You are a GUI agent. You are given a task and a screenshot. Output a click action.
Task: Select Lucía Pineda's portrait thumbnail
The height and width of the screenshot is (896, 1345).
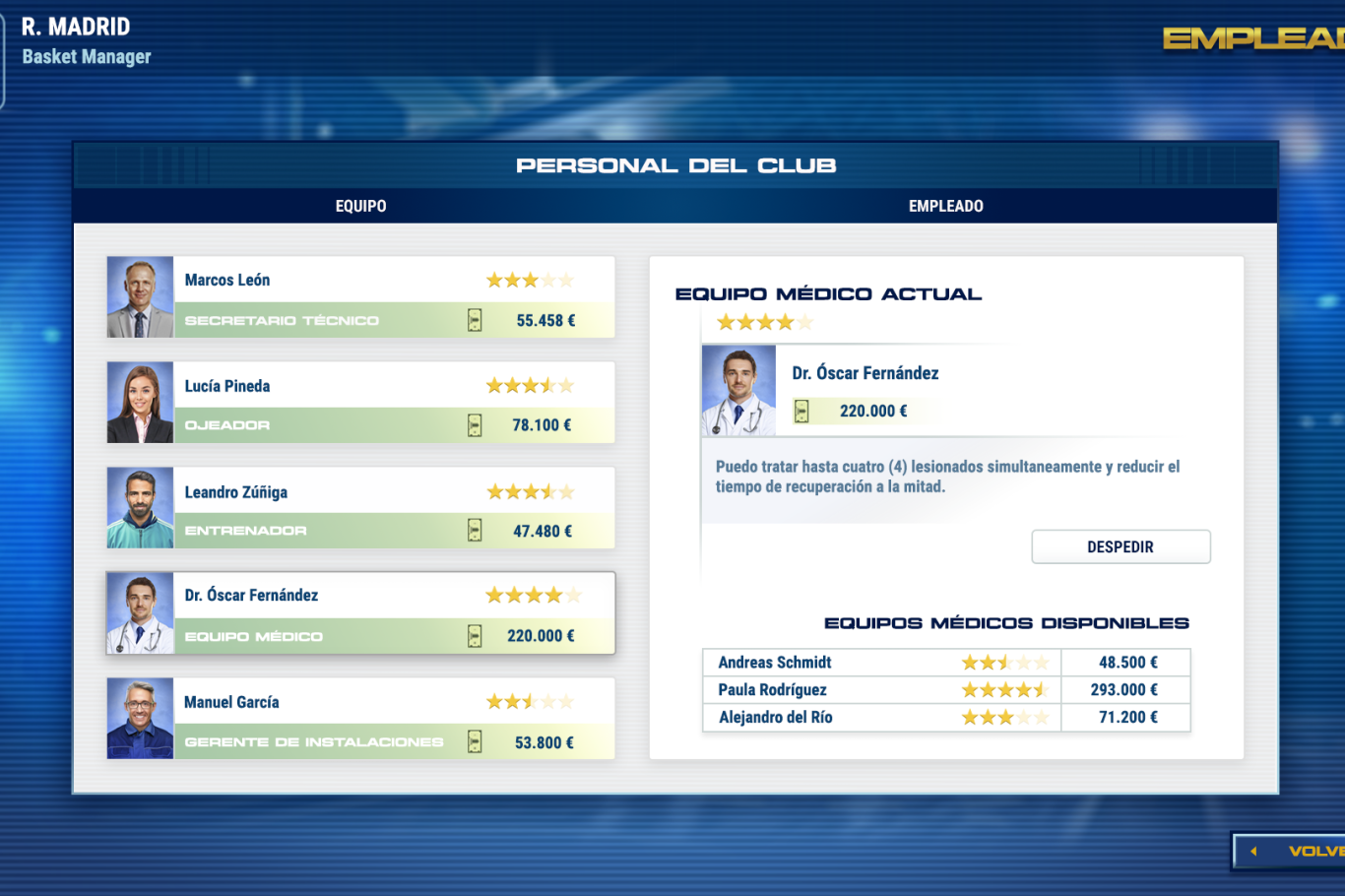pos(140,403)
